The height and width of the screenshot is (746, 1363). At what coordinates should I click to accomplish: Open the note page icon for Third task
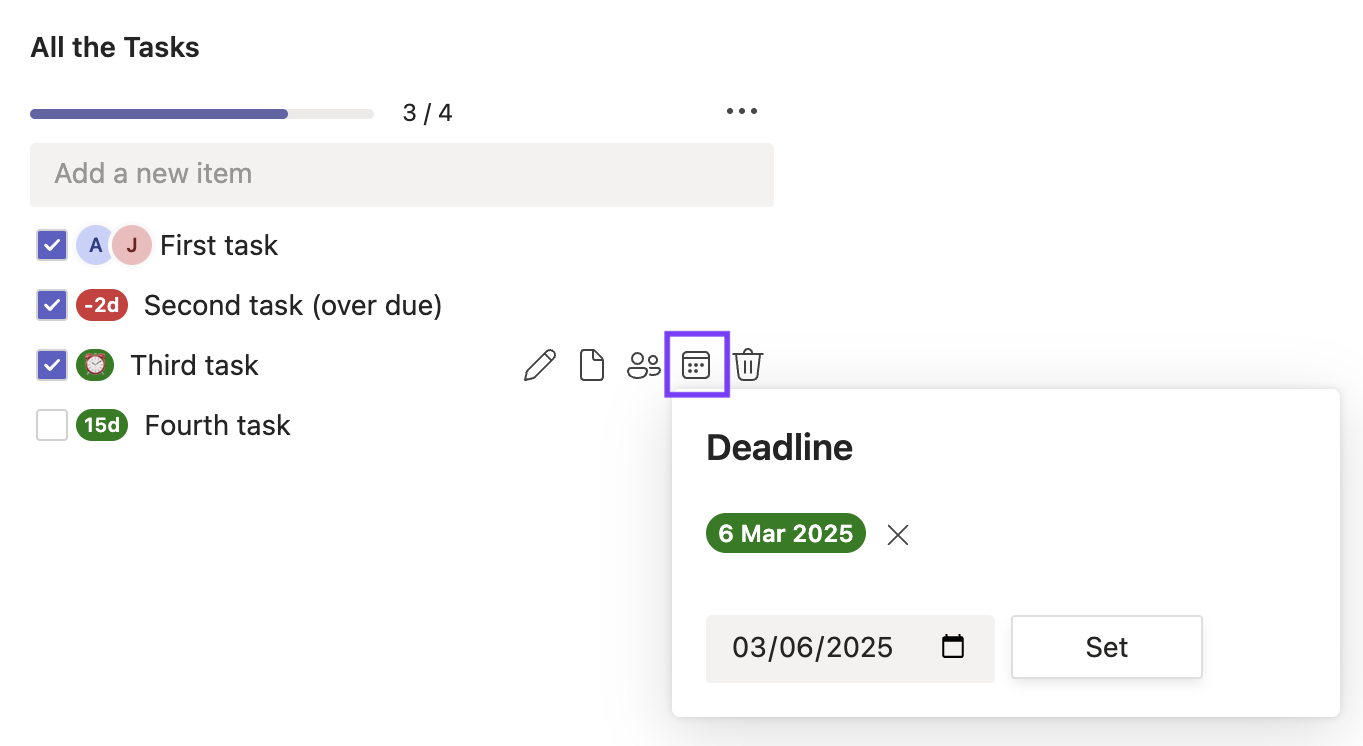click(592, 366)
